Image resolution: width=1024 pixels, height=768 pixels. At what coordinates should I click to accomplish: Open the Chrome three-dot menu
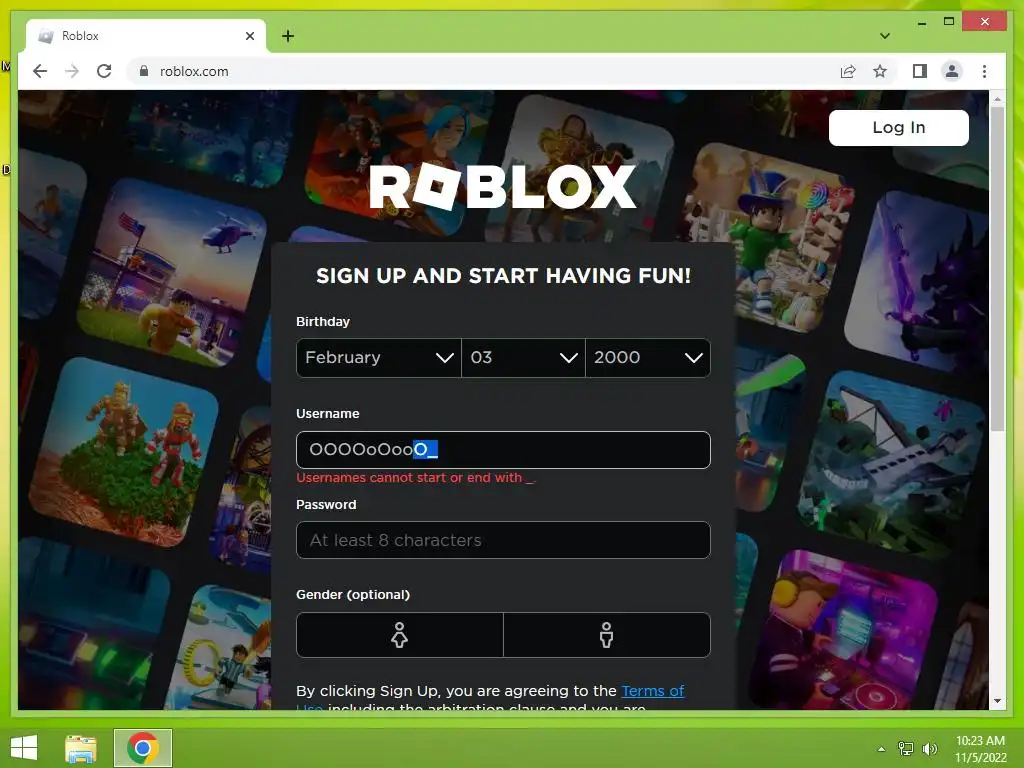pos(984,71)
